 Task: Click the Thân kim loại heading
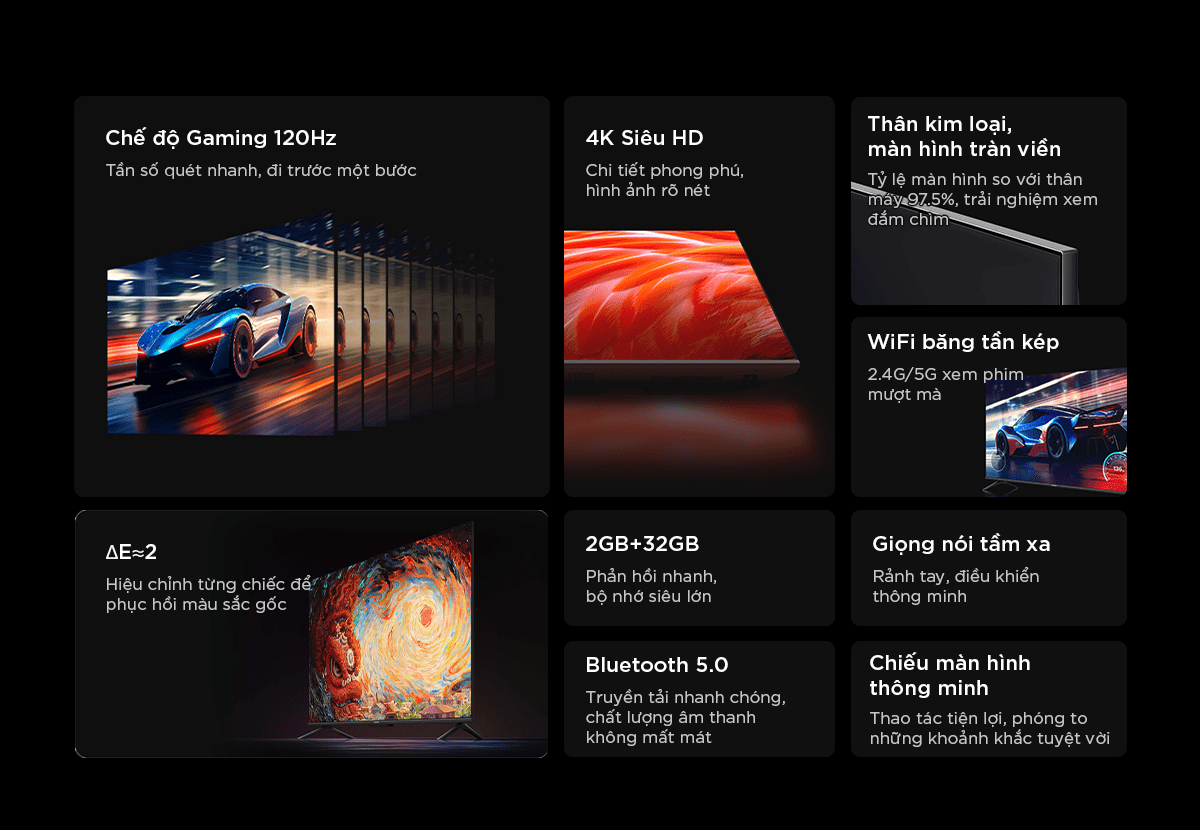pos(963,136)
